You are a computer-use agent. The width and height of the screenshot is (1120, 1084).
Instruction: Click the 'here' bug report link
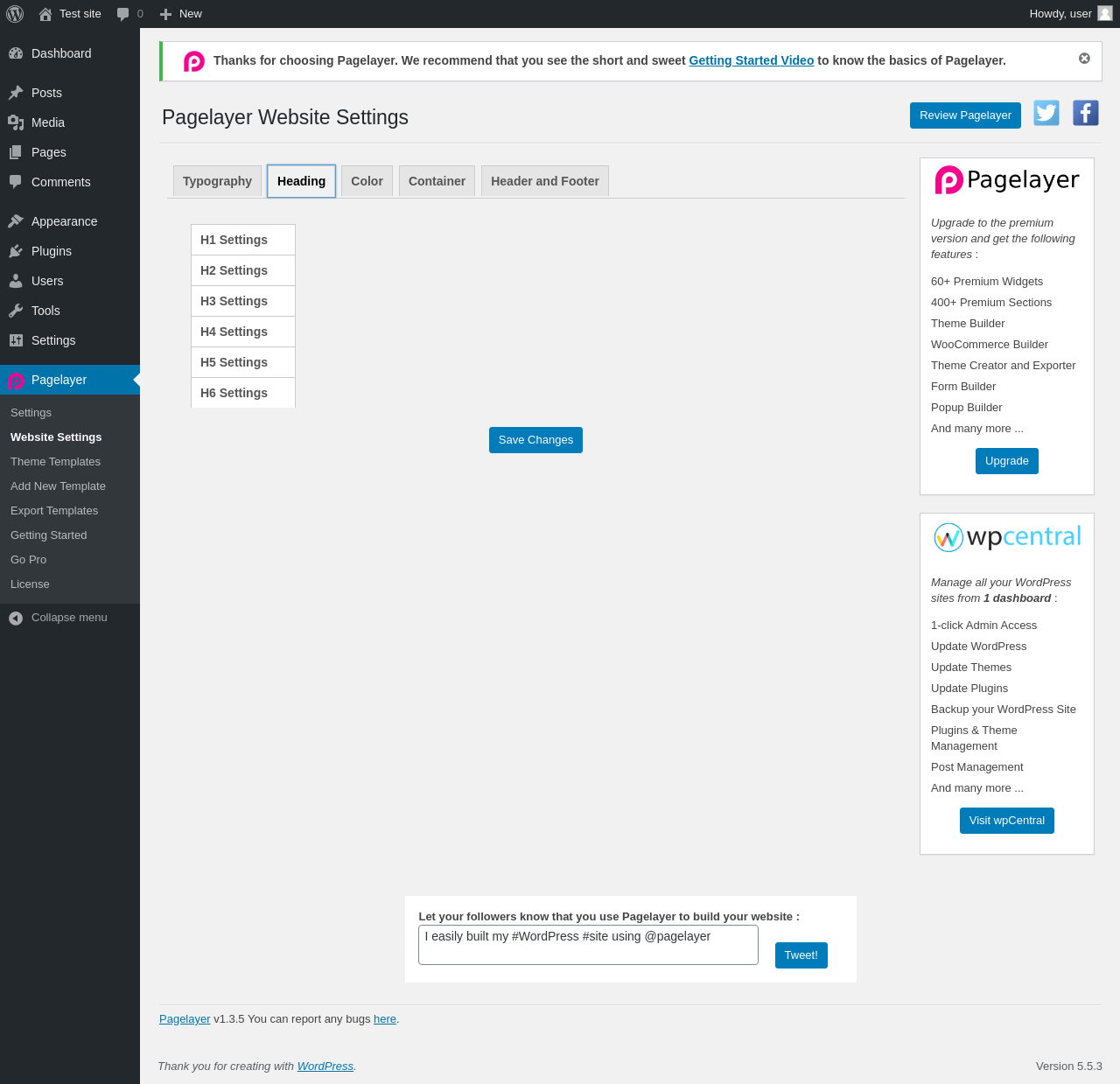coord(385,1019)
